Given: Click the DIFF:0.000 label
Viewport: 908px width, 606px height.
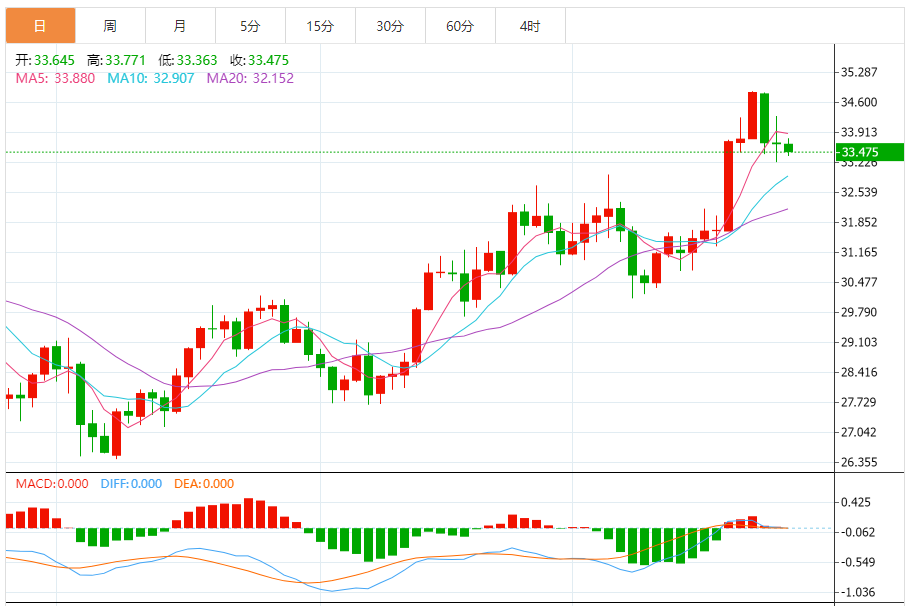Looking at the screenshot, I should (131, 484).
